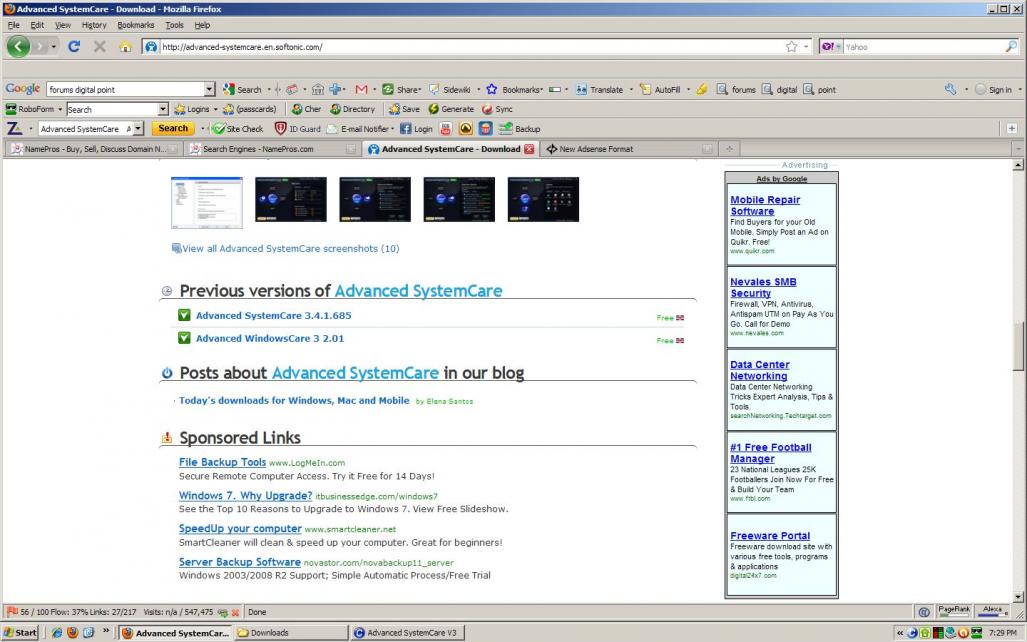Viewport: 1027px width, 642px height.
Task: Open the Mobile Repair Software ad
Action: click(765, 205)
